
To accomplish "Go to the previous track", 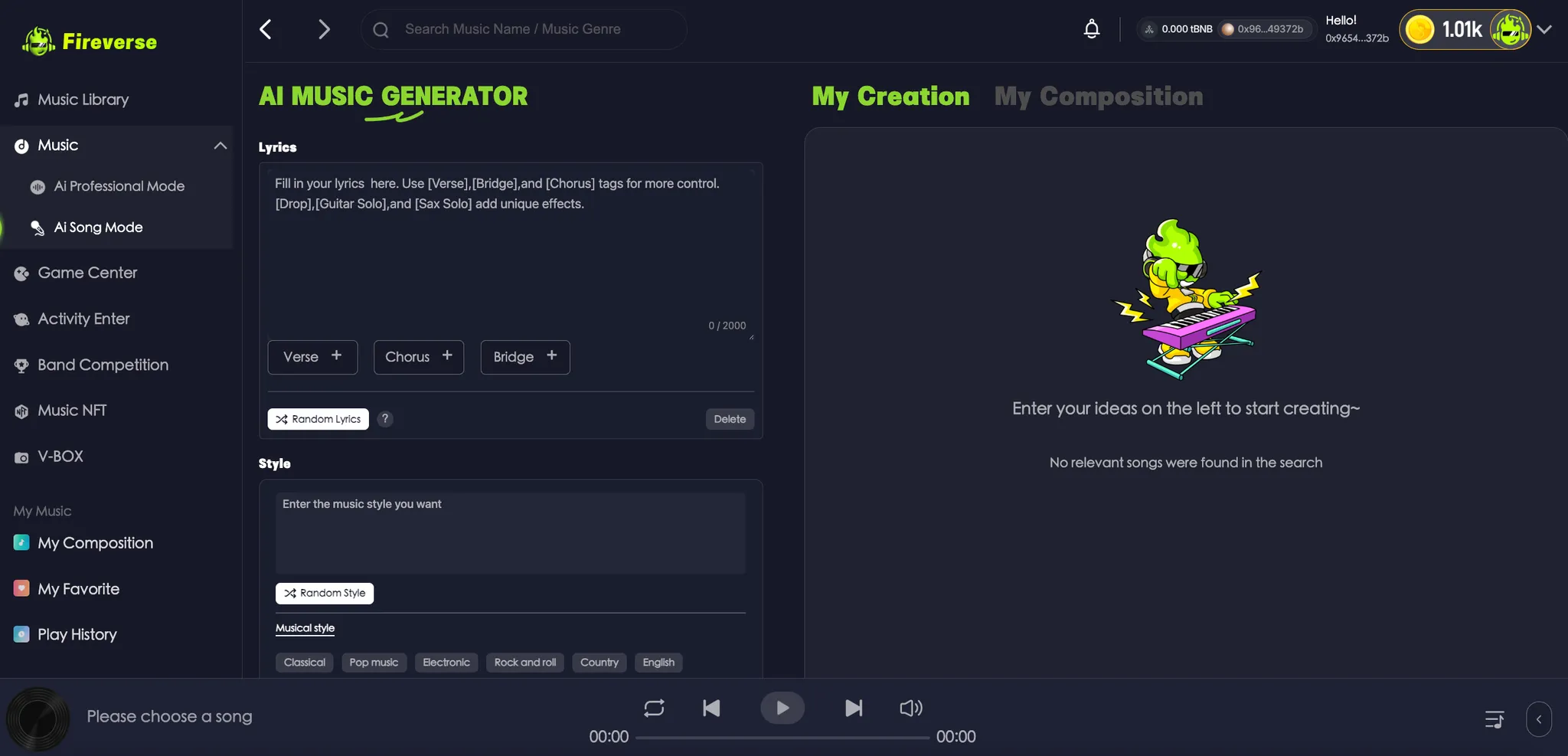I will (x=711, y=708).
